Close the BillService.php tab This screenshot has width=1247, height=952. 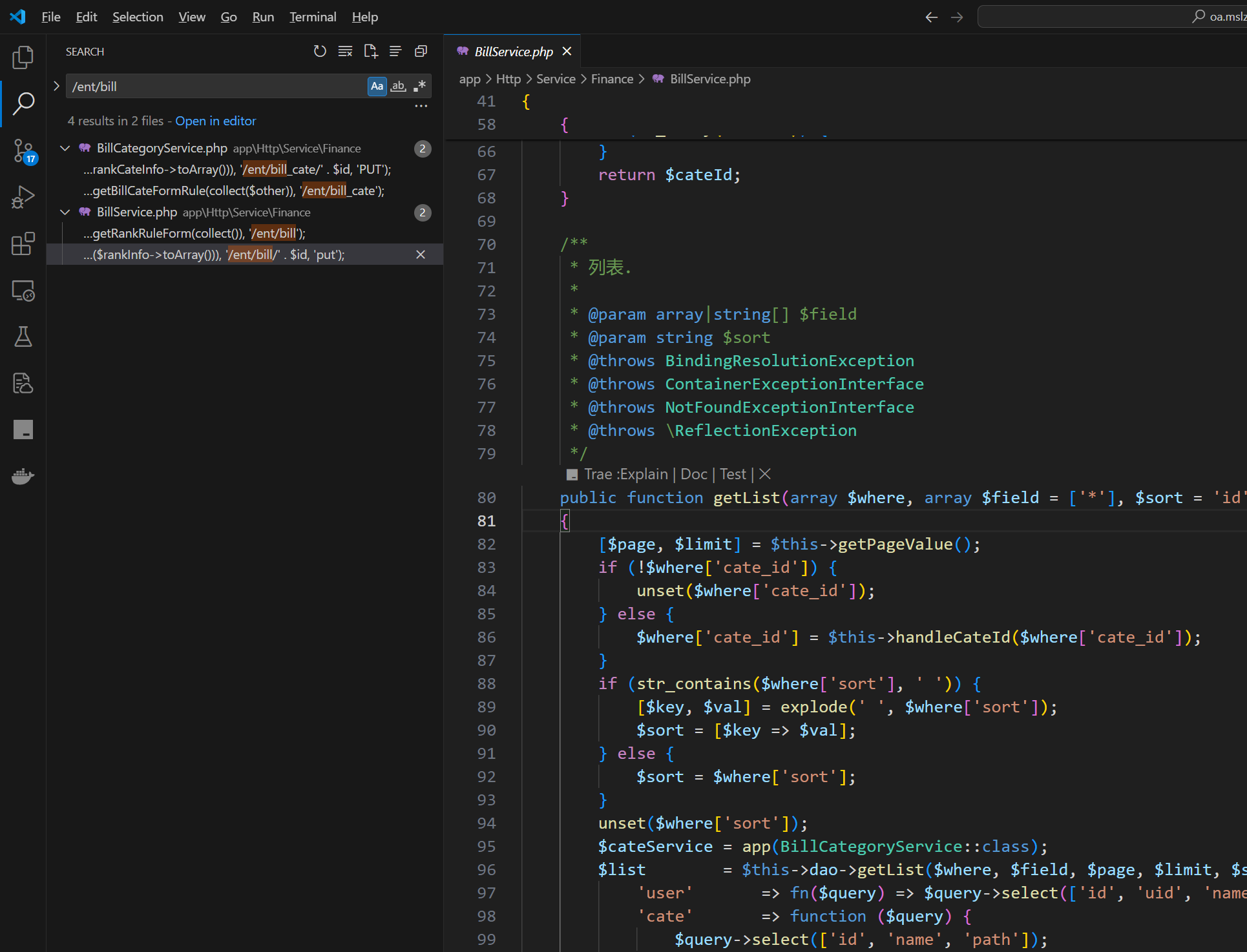[x=567, y=51]
